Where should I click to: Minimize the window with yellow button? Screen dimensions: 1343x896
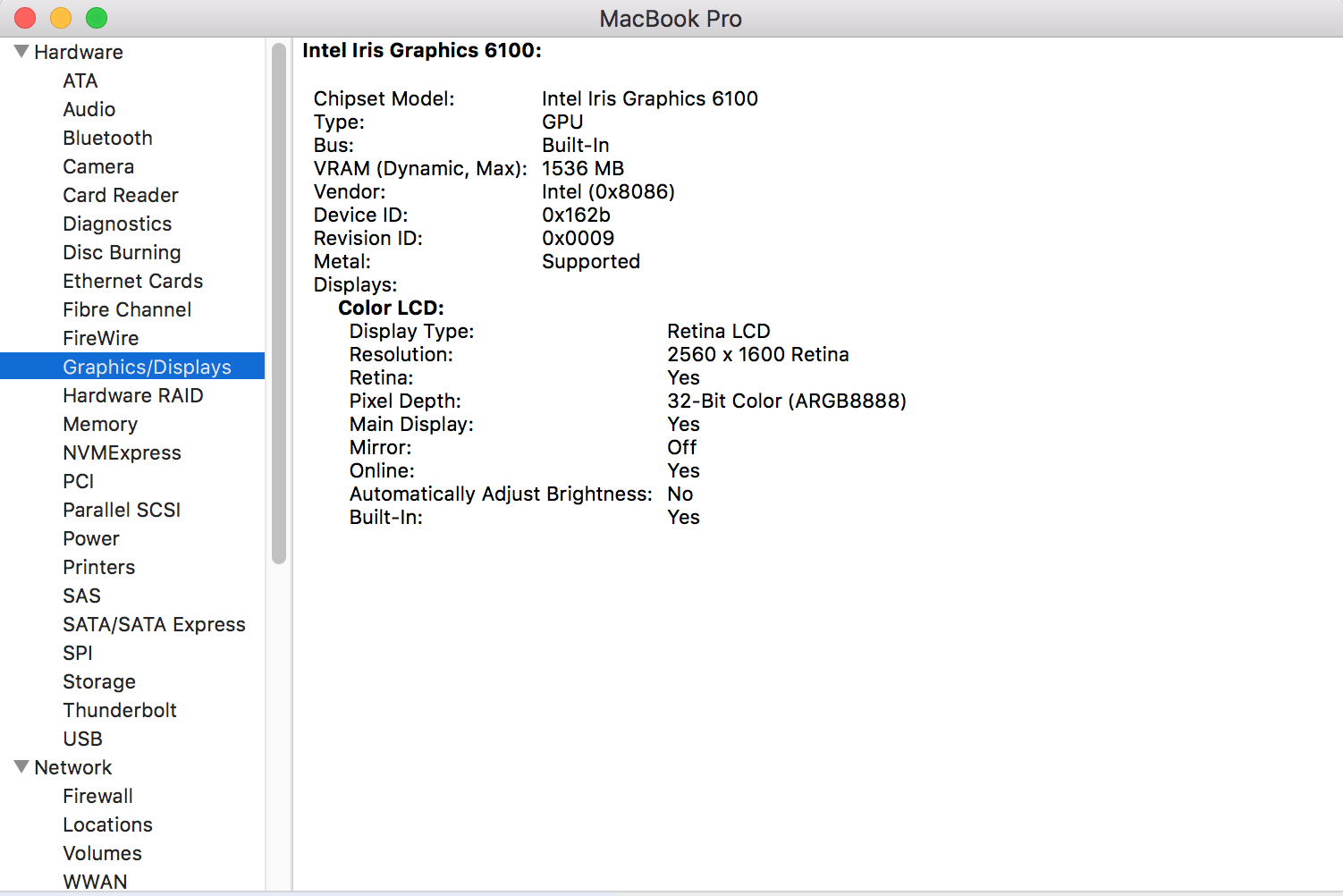tap(61, 18)
